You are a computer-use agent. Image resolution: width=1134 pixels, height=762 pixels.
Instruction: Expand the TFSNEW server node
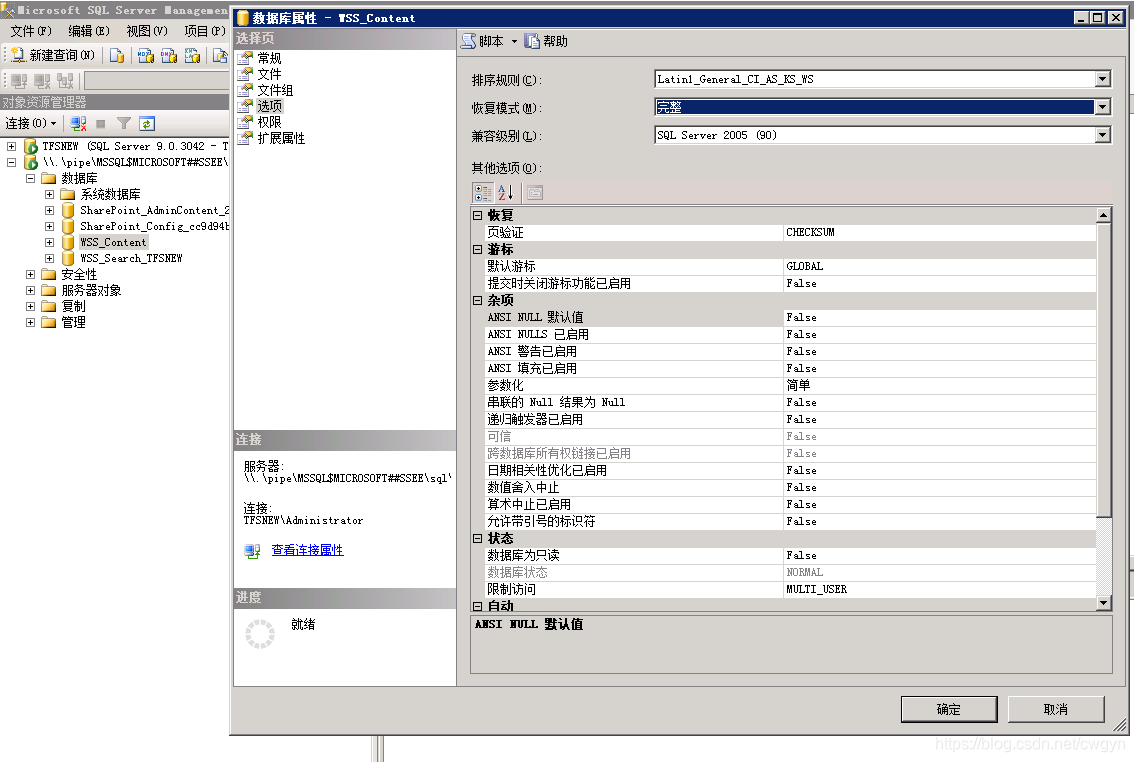(x=12, y=146)
